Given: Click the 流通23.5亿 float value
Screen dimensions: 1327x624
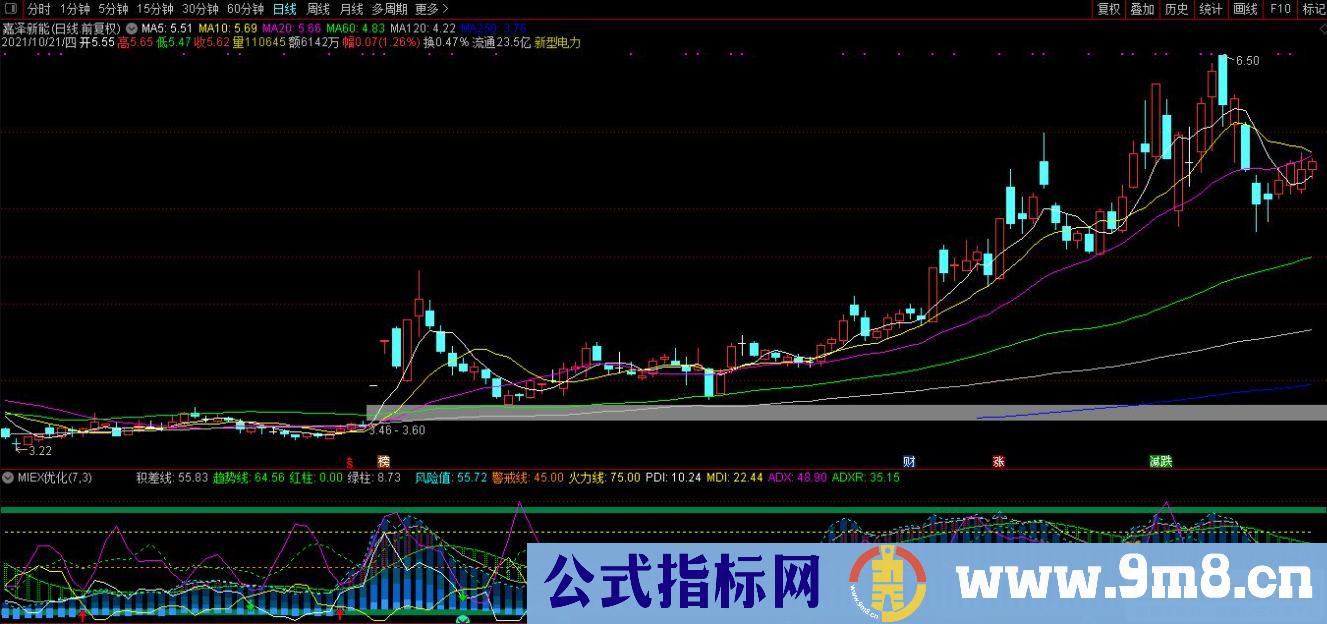Looking at the screenshot, I should (500, 43).
